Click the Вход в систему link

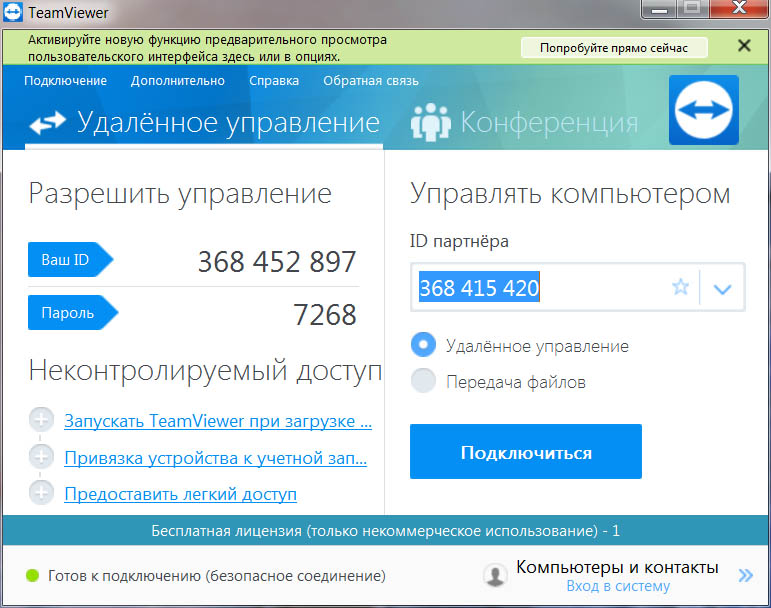tap(618, 586)
